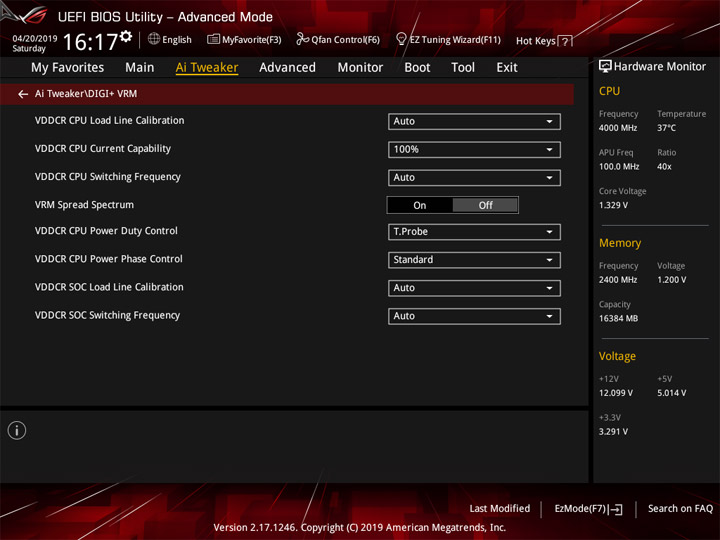Click the Ai Tweaker\DIGI+ VRM breadcrumb text
Screen dimensions: 720x540
[x=86, y=94]
